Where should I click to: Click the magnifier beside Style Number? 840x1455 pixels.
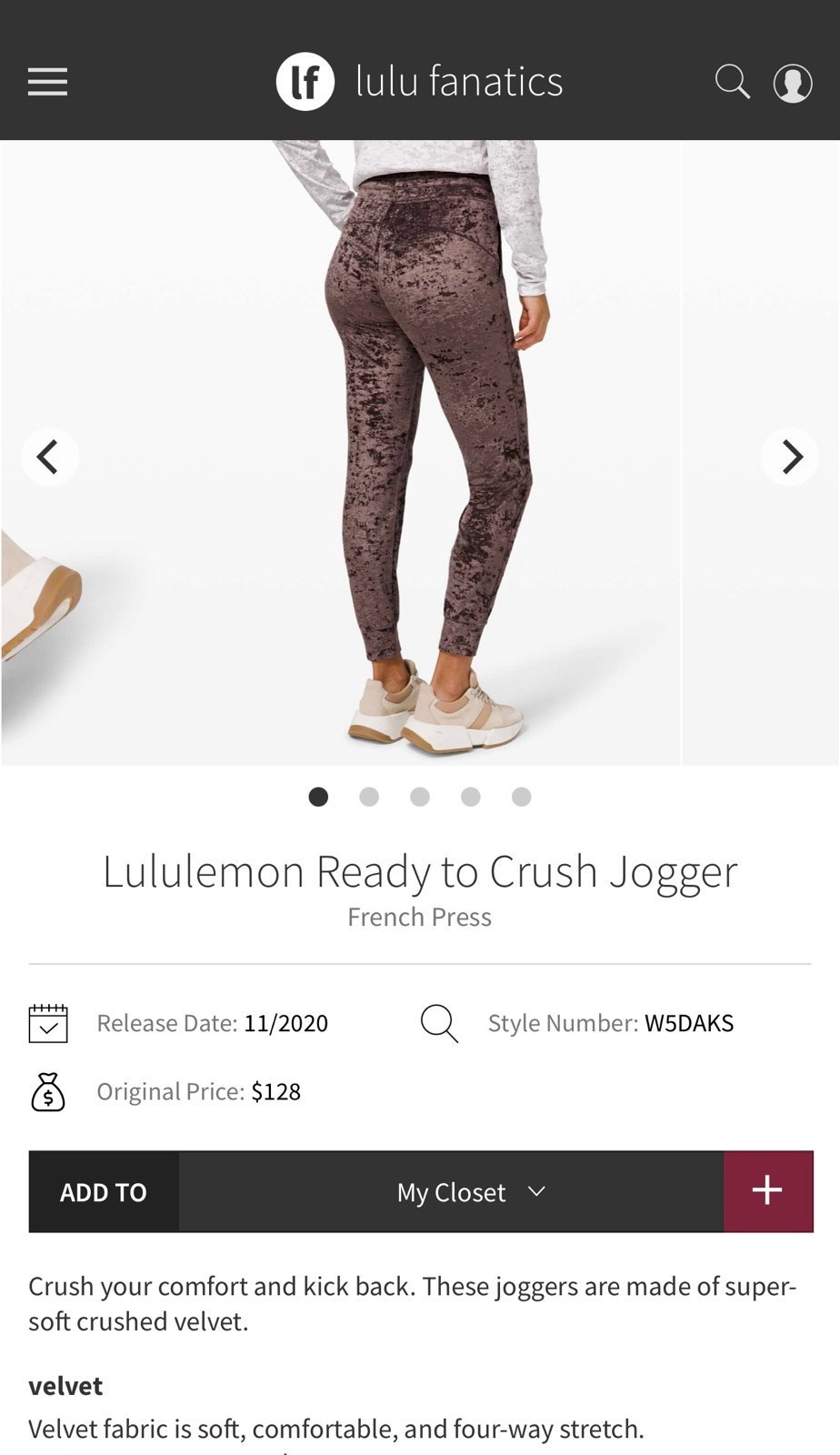tap(439, 1023)
